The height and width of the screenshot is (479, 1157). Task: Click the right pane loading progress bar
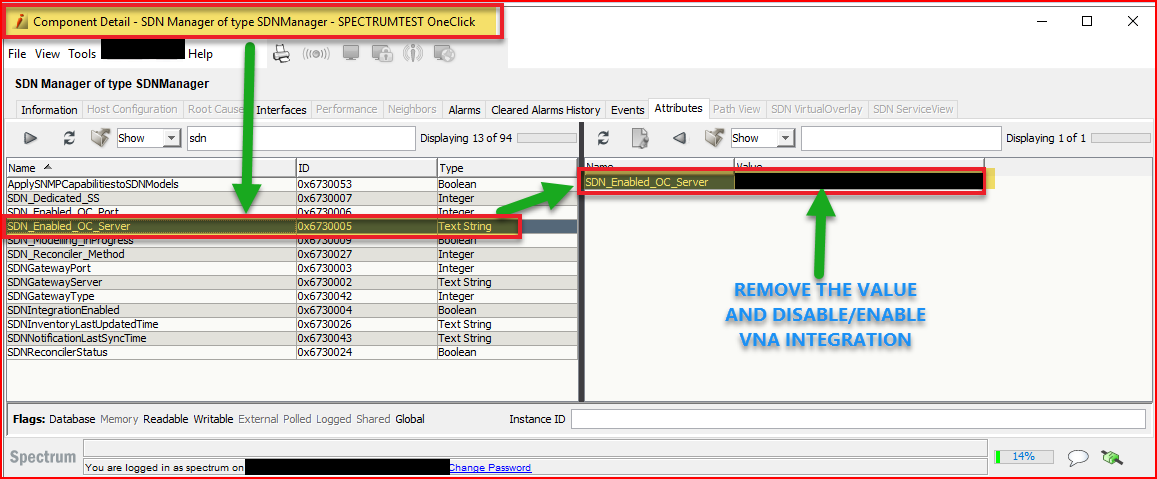tap(1121, 138)
